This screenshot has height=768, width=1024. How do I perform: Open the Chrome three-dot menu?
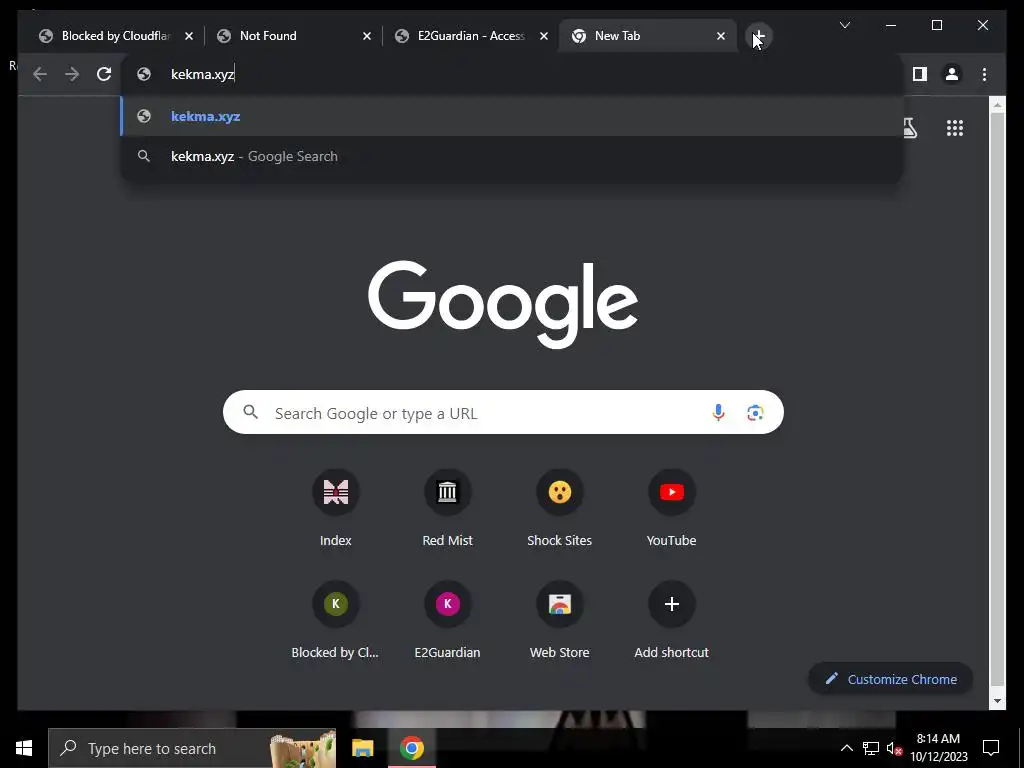click(984, 74)
